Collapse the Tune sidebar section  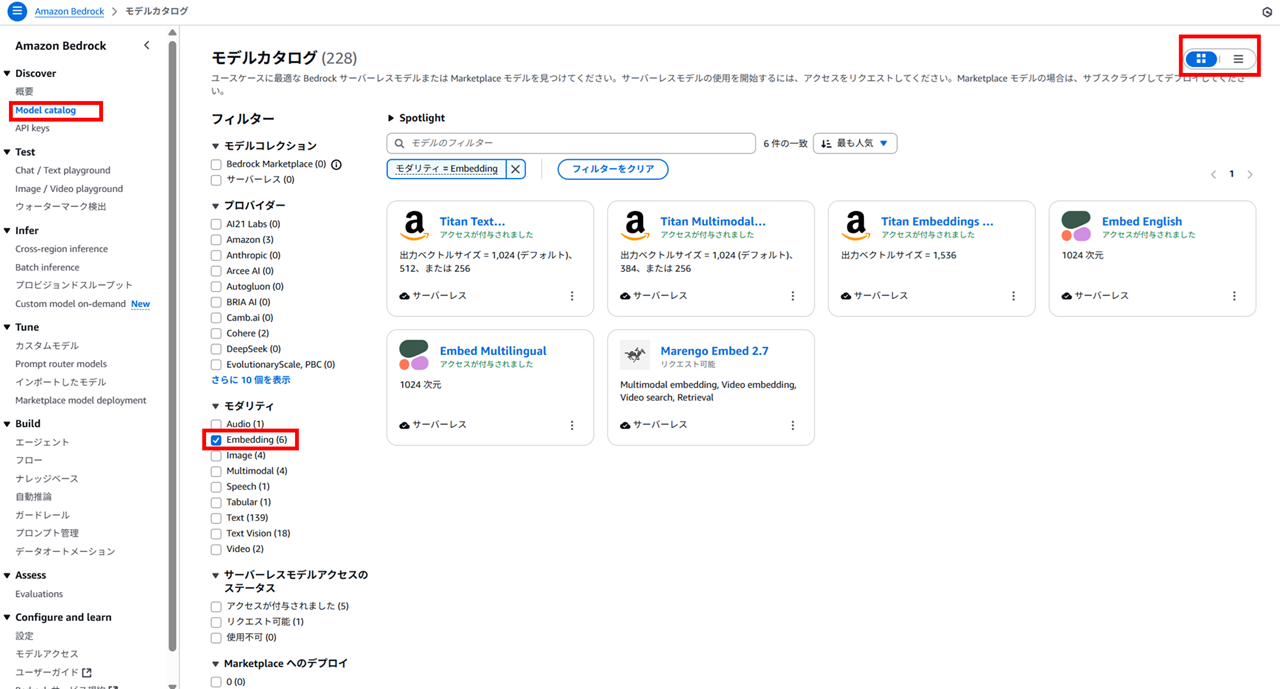(x=7, y=327)
